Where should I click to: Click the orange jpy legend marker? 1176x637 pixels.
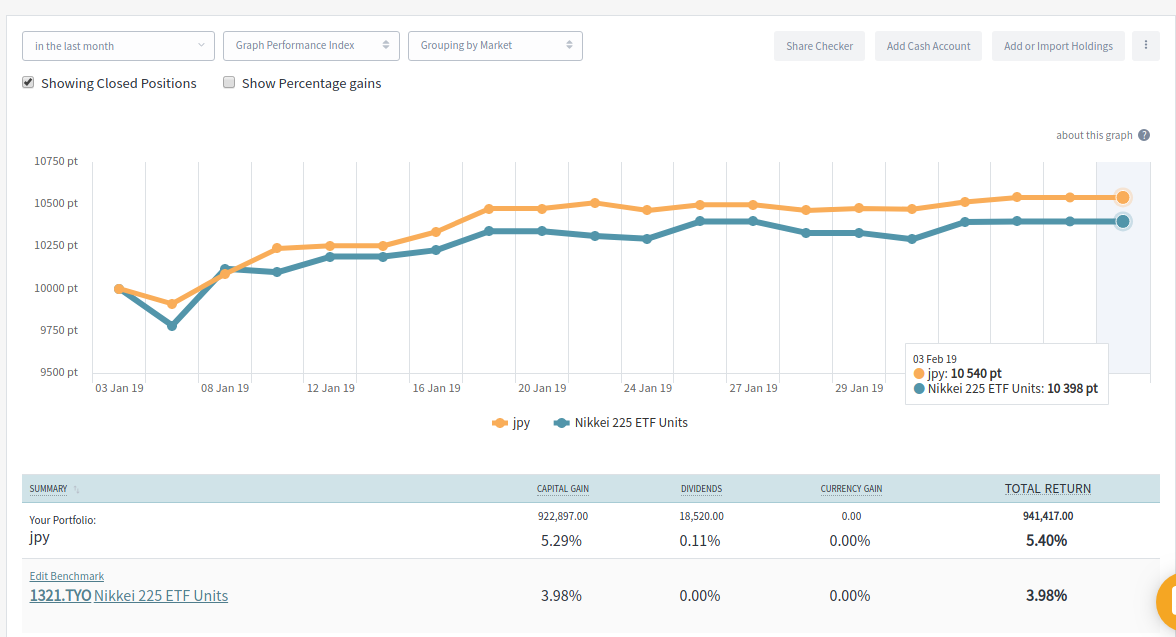500,423
